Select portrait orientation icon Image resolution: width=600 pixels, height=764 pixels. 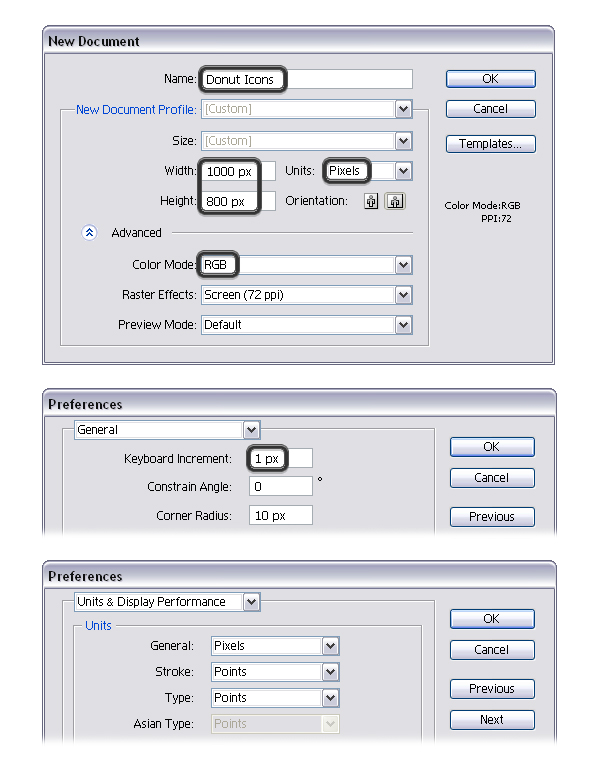371,201
